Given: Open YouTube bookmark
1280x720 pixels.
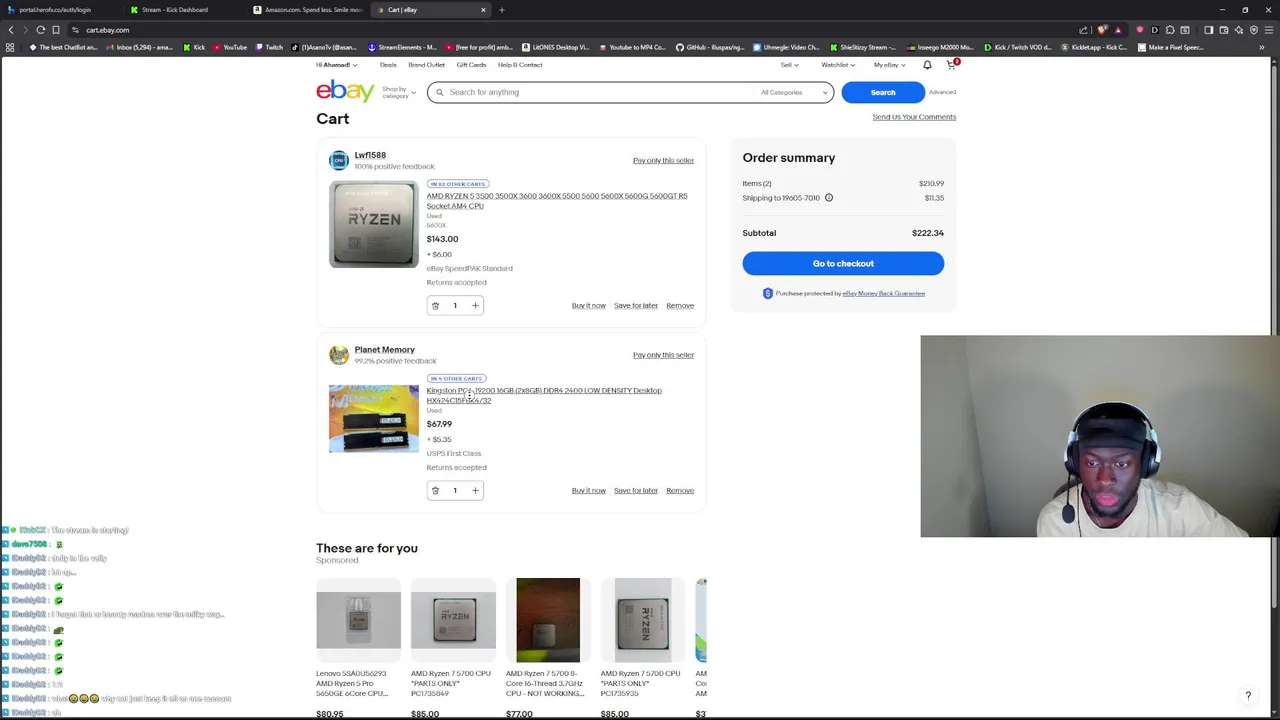Looking at the screenshot, I should (x=230, y=47).
